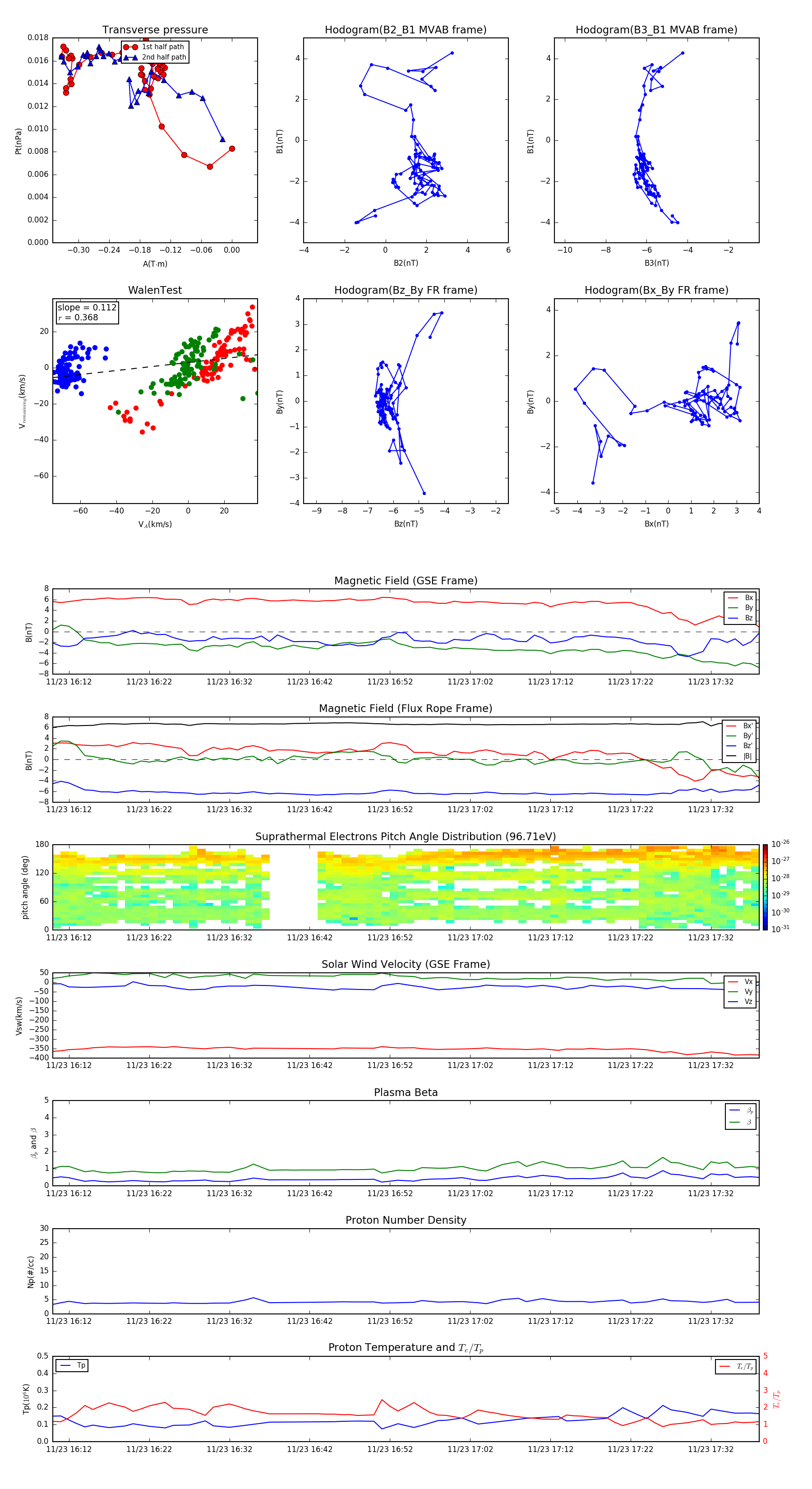Click the Hodogram(B3_B1 MVAB frame) title
This screenshot has width=812, height=1489.
pyautogui.click(x=656, y=30)
